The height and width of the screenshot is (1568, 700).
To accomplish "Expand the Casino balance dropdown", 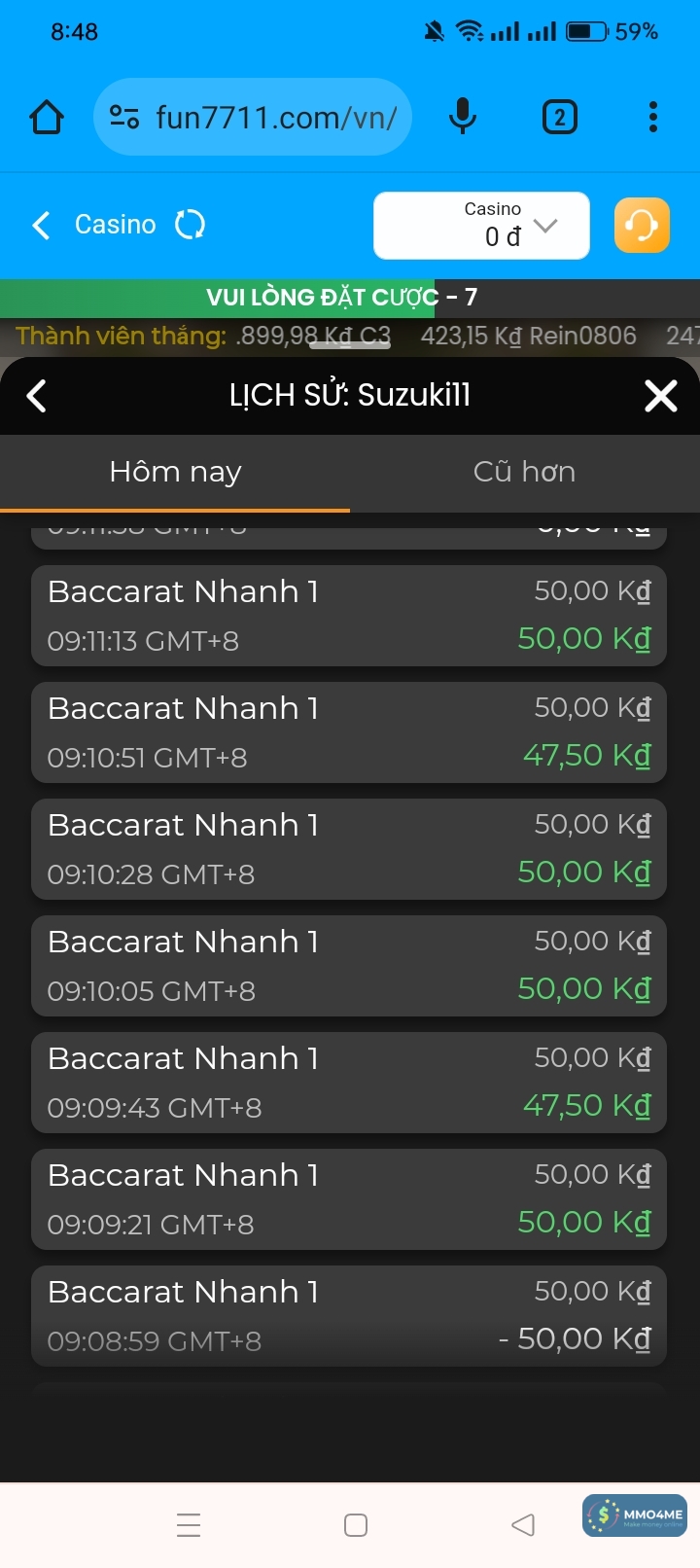I will pos(545,226).
